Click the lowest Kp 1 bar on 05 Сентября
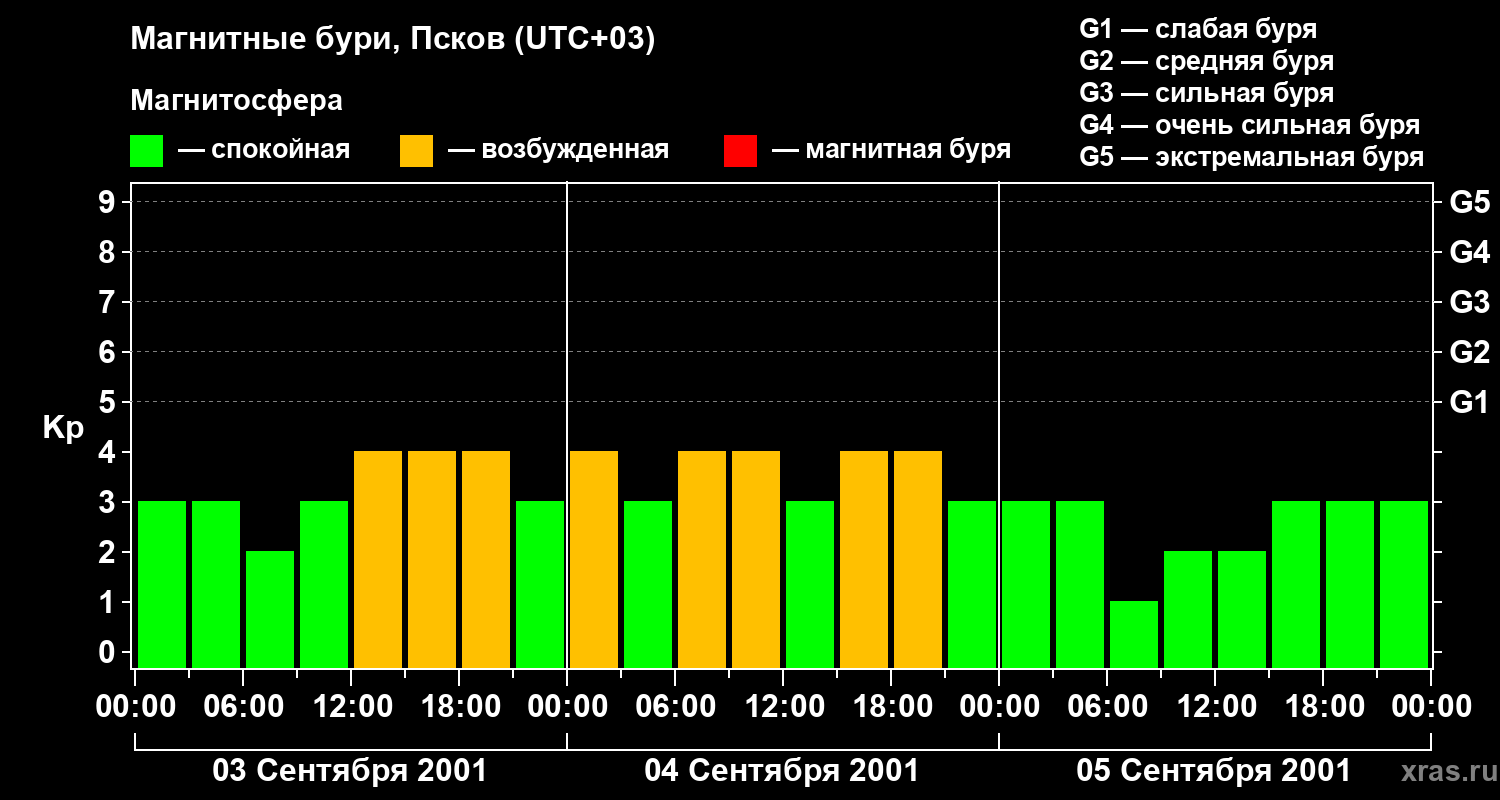 1134,634
